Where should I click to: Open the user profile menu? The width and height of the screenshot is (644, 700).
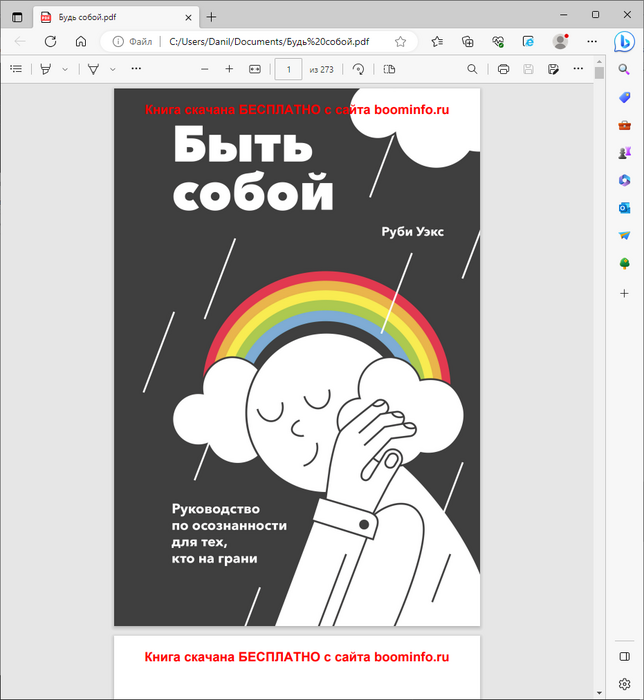[560, 42]
